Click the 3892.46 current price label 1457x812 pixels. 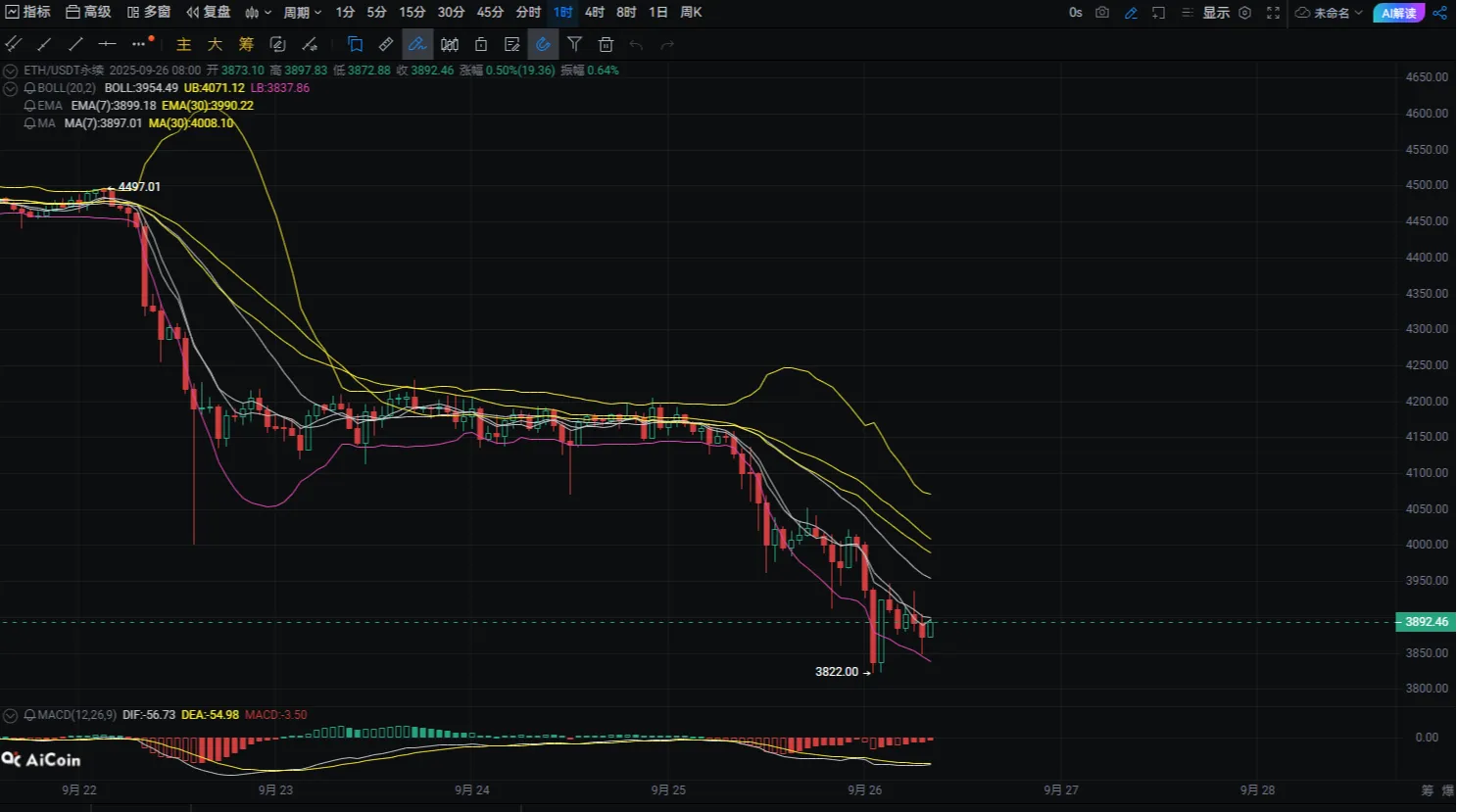click(1426, 622)
